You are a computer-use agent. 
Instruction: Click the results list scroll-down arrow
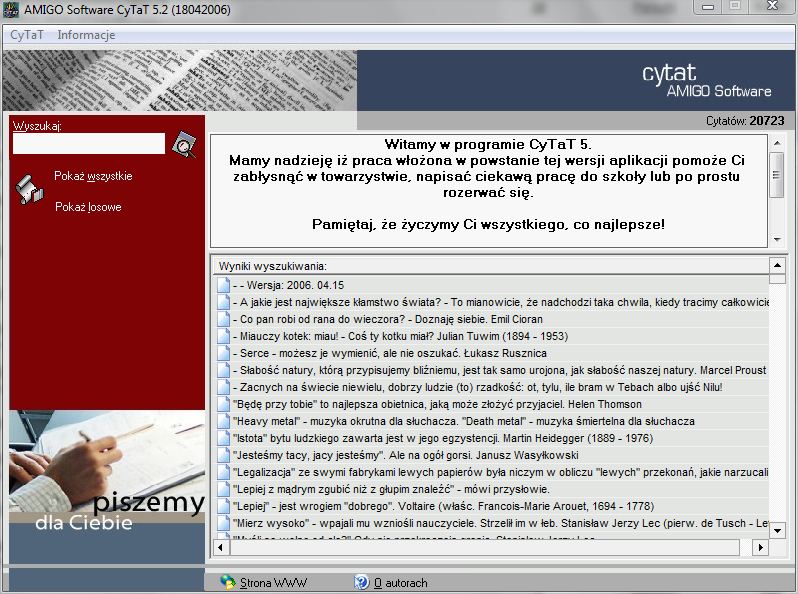(x=777, y=531)
